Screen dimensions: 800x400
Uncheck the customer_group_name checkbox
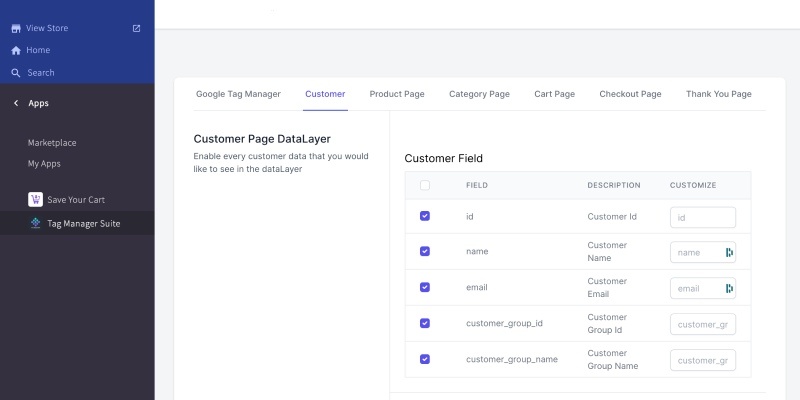[x=424, y=359]
